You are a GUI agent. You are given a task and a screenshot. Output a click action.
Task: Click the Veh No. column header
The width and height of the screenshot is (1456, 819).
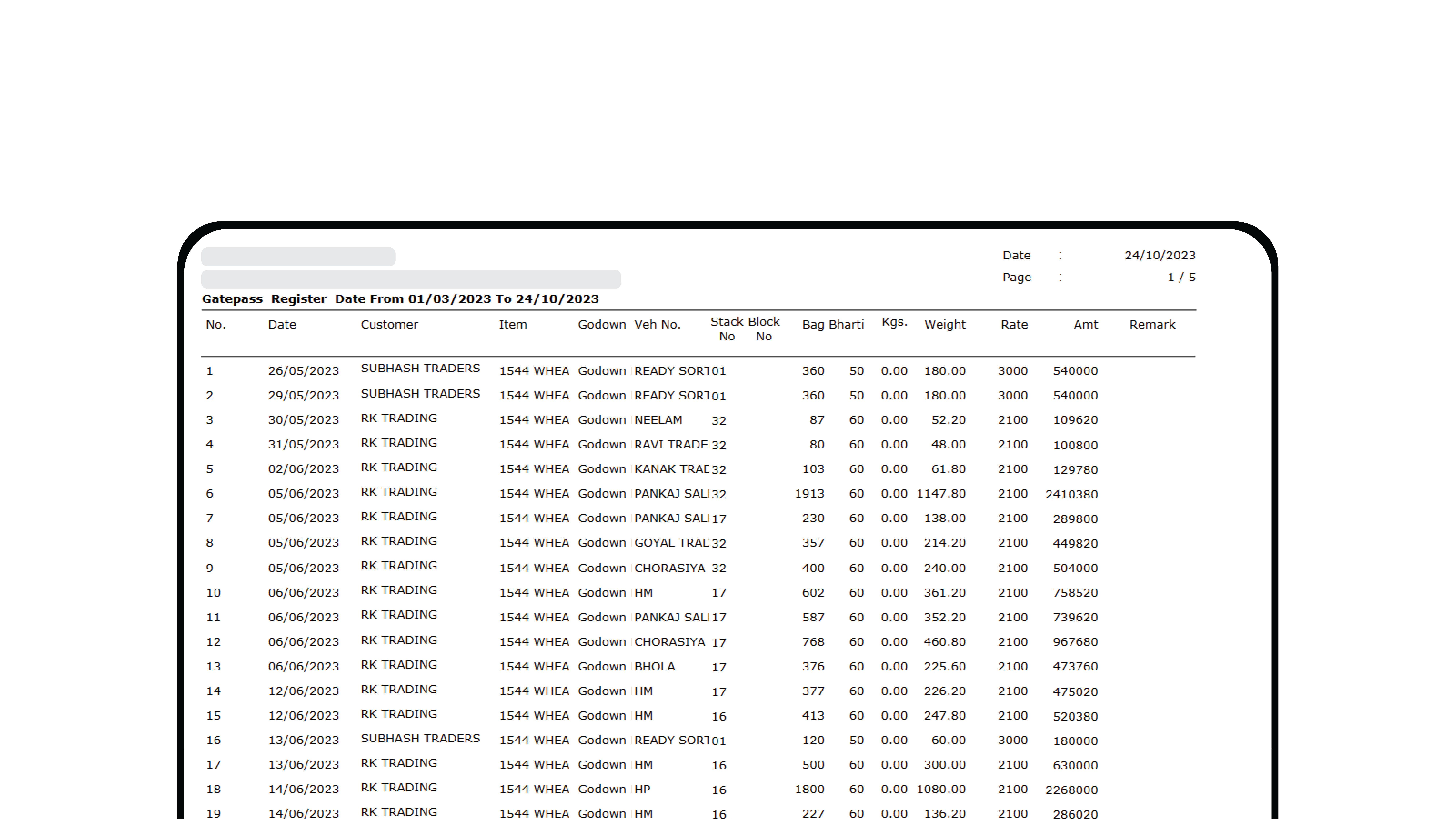(657, 325)
